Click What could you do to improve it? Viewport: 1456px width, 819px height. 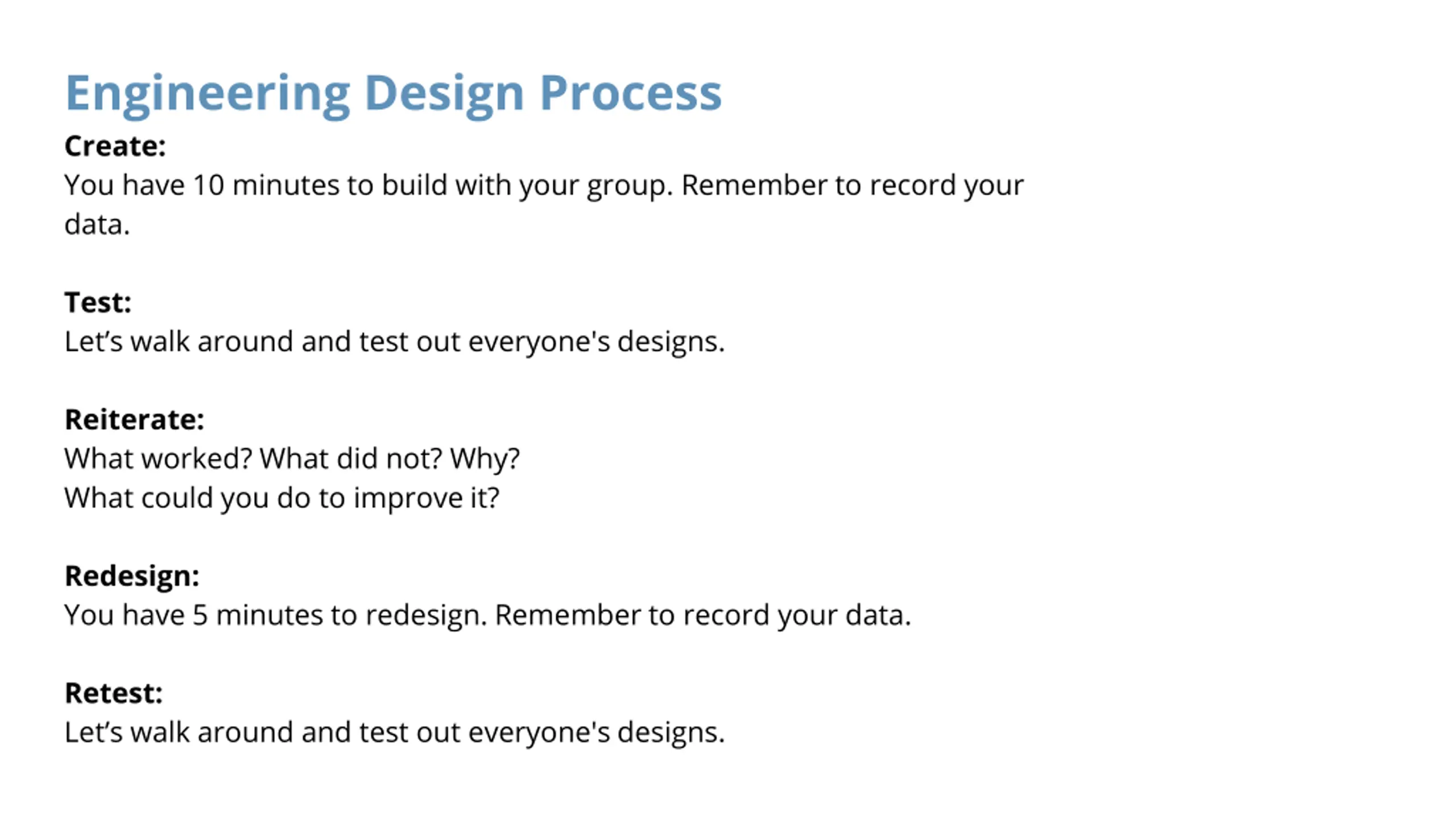click(x=282, y=499)
